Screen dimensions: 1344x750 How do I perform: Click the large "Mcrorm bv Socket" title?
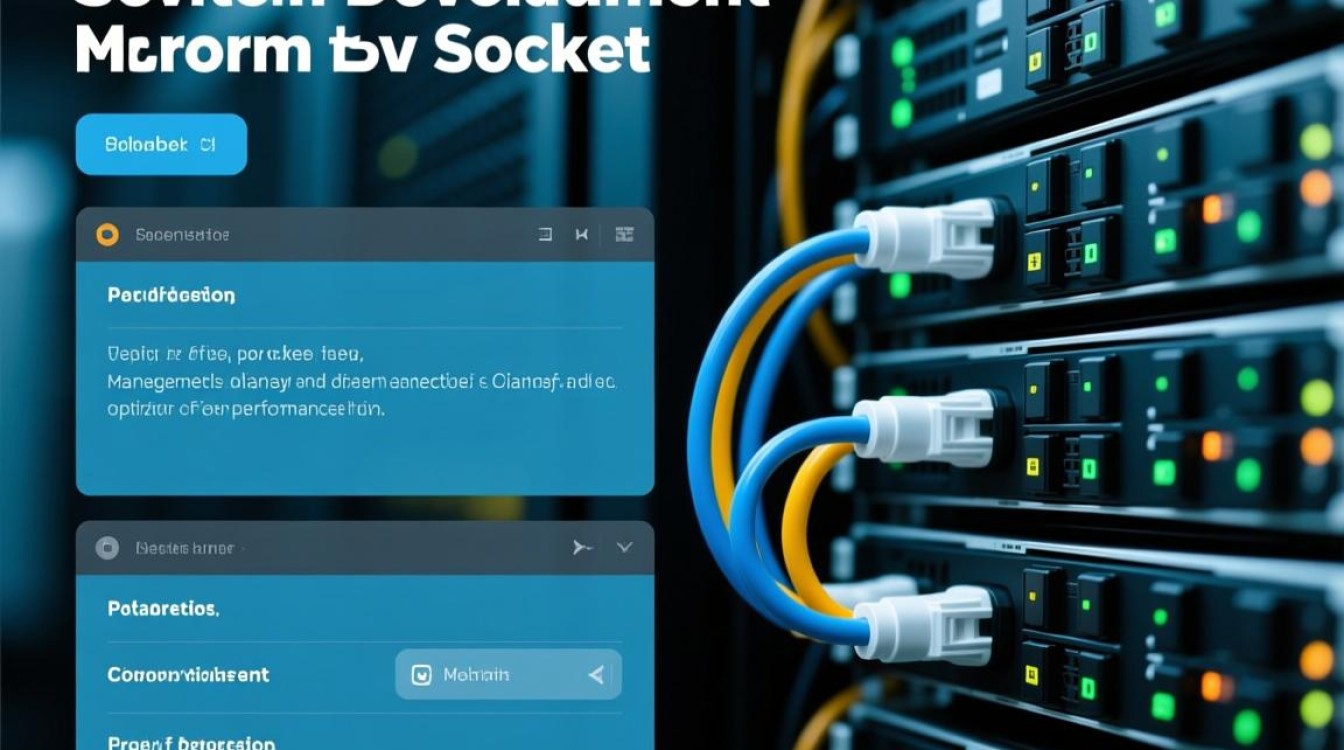click(x=362, y=50)
